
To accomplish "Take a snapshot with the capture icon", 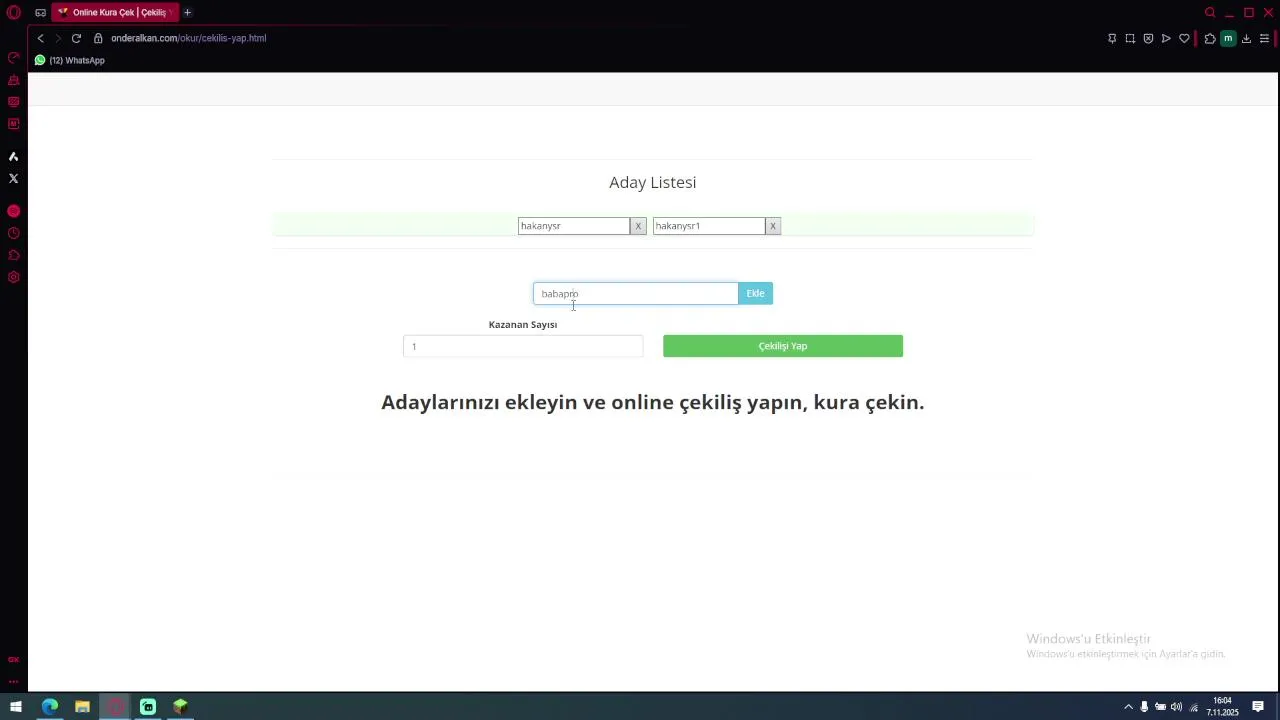I will pos(1130,38).
